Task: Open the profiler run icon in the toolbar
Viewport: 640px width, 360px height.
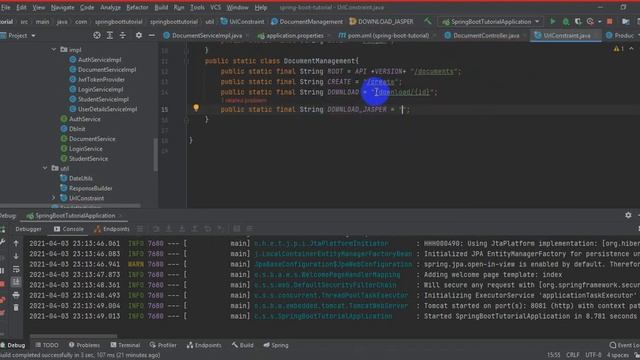Action: (x=591, y=21)
